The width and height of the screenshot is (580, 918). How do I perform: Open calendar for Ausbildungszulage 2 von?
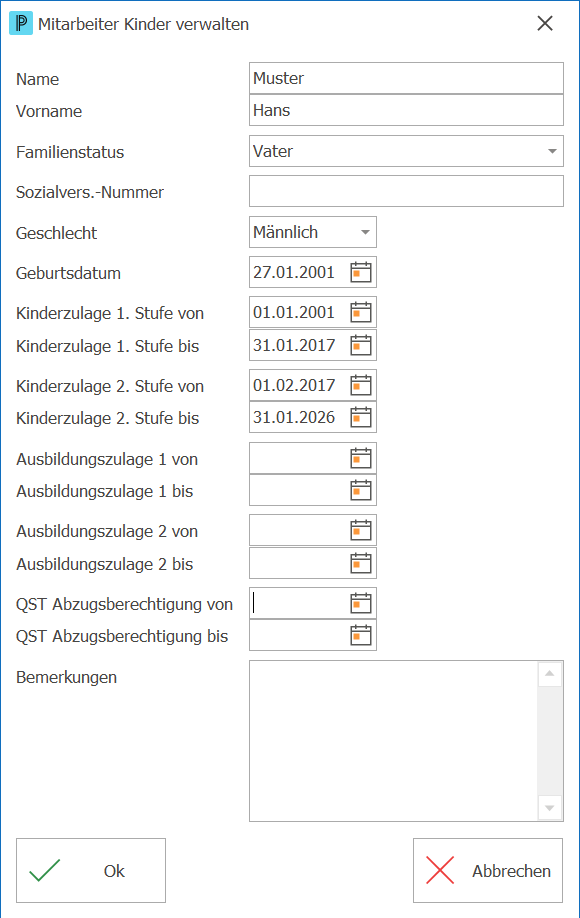361,530
